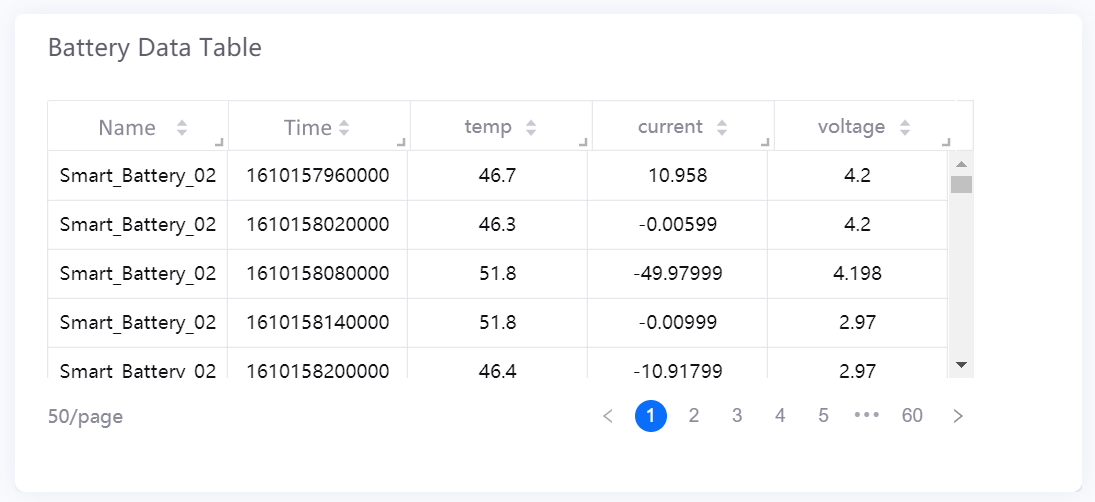Switch to page 3

tap(737, 416)
